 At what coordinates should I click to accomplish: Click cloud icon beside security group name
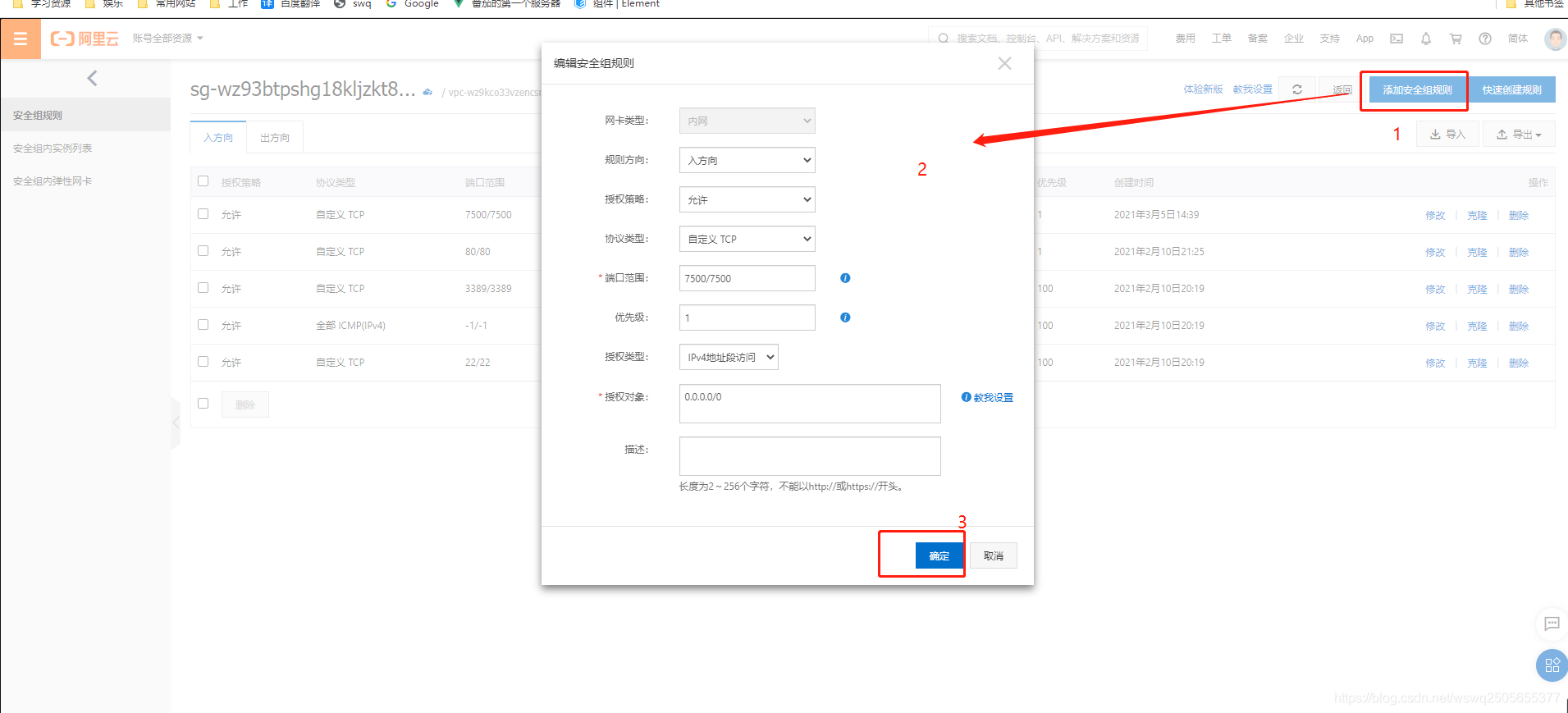427,92
